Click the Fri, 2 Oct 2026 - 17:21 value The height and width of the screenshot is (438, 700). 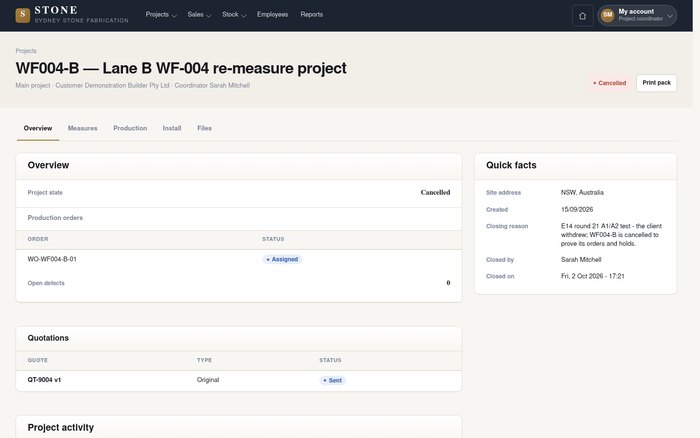click(592, 276)
